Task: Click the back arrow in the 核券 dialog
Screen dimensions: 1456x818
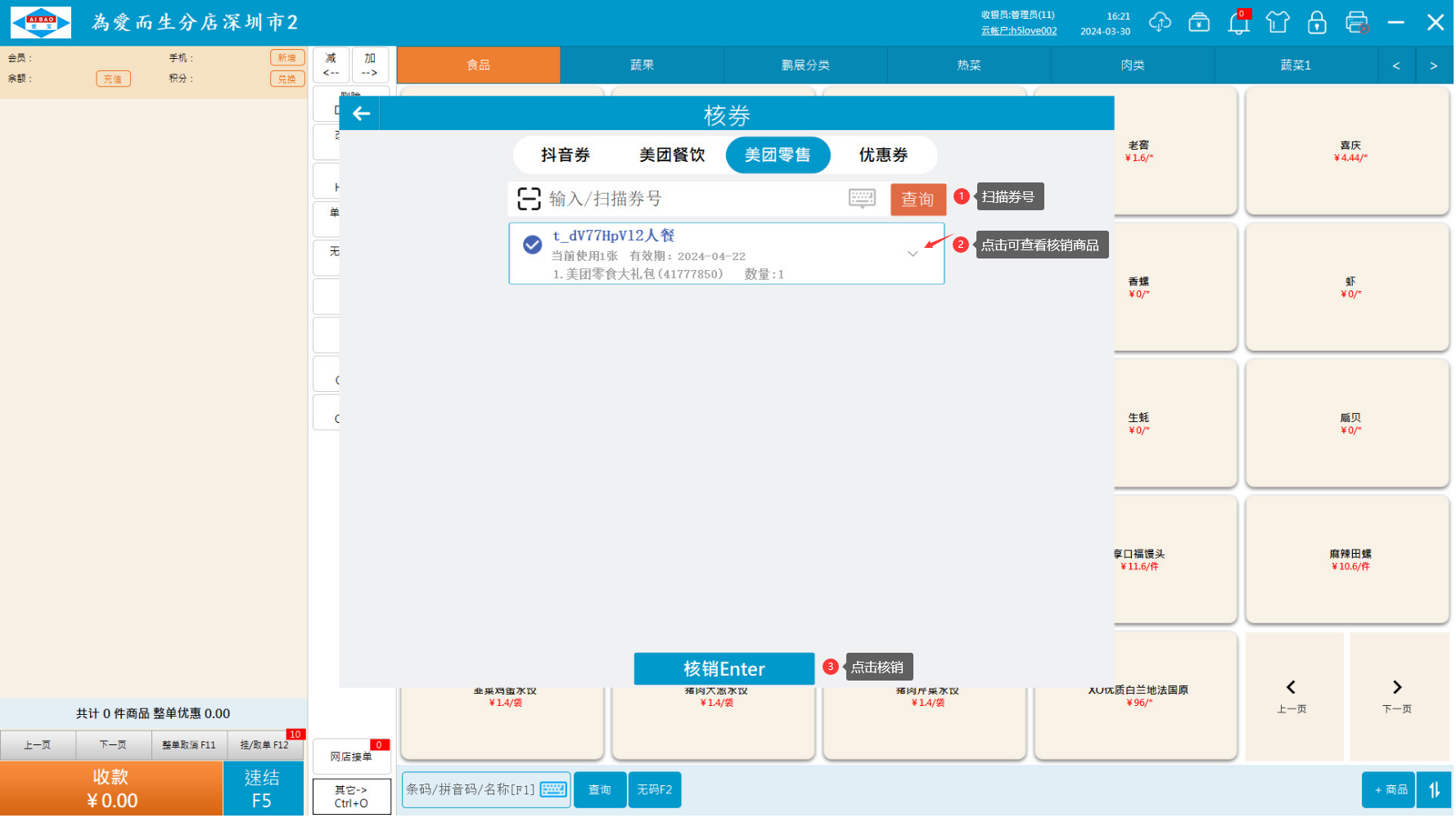Action: tap(361, 114)
